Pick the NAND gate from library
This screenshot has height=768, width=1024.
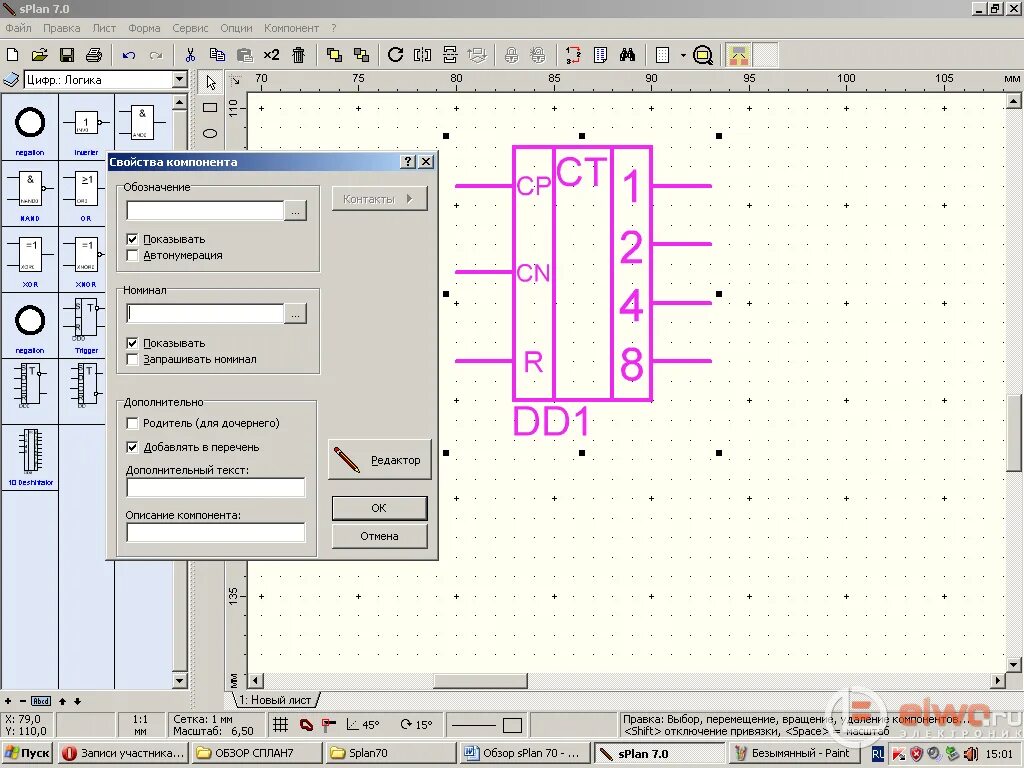tap(30, 193)
